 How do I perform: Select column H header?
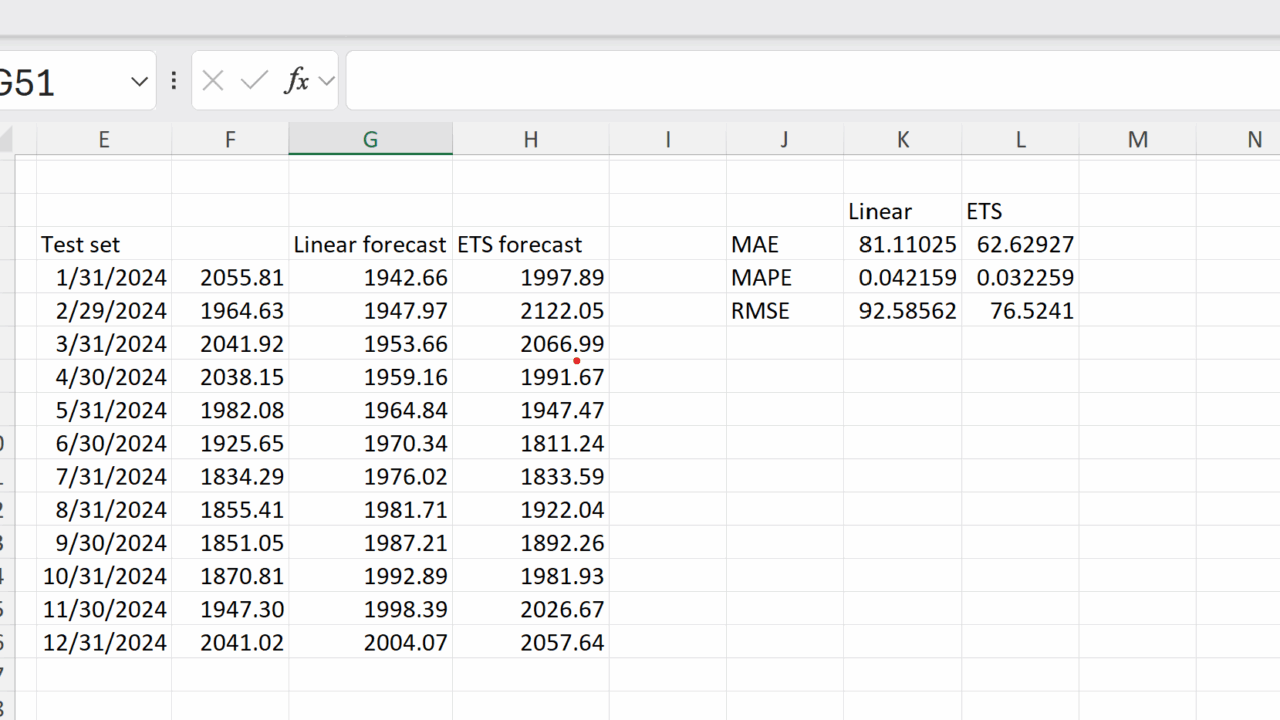click(x=531, y=139)
